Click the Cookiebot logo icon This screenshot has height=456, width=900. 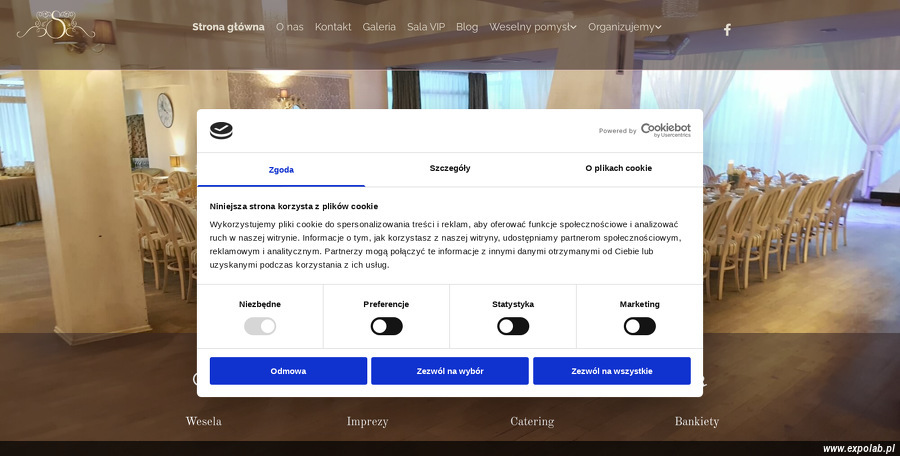[x=221, y=130]
